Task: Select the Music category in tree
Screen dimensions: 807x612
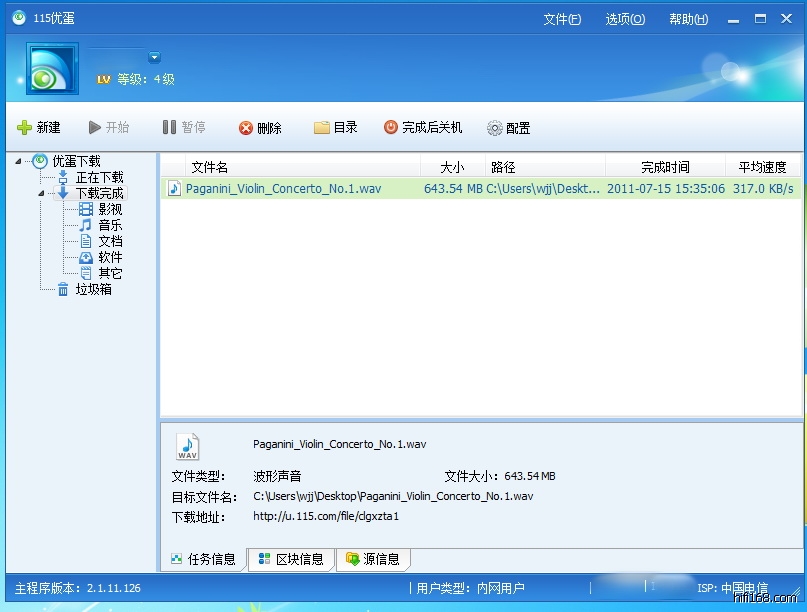Action: coord(109,225)
